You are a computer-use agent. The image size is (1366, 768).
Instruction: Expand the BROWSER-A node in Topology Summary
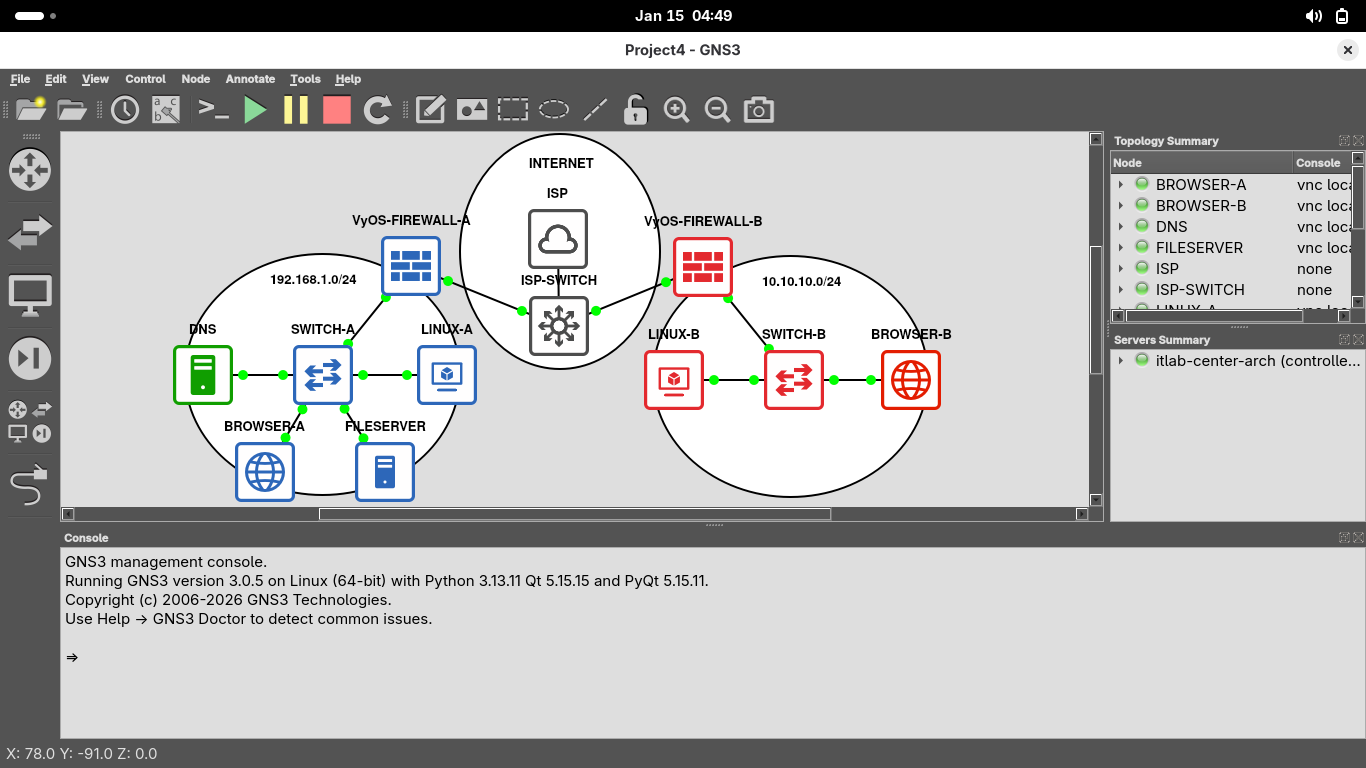(x=1122, y=185)
